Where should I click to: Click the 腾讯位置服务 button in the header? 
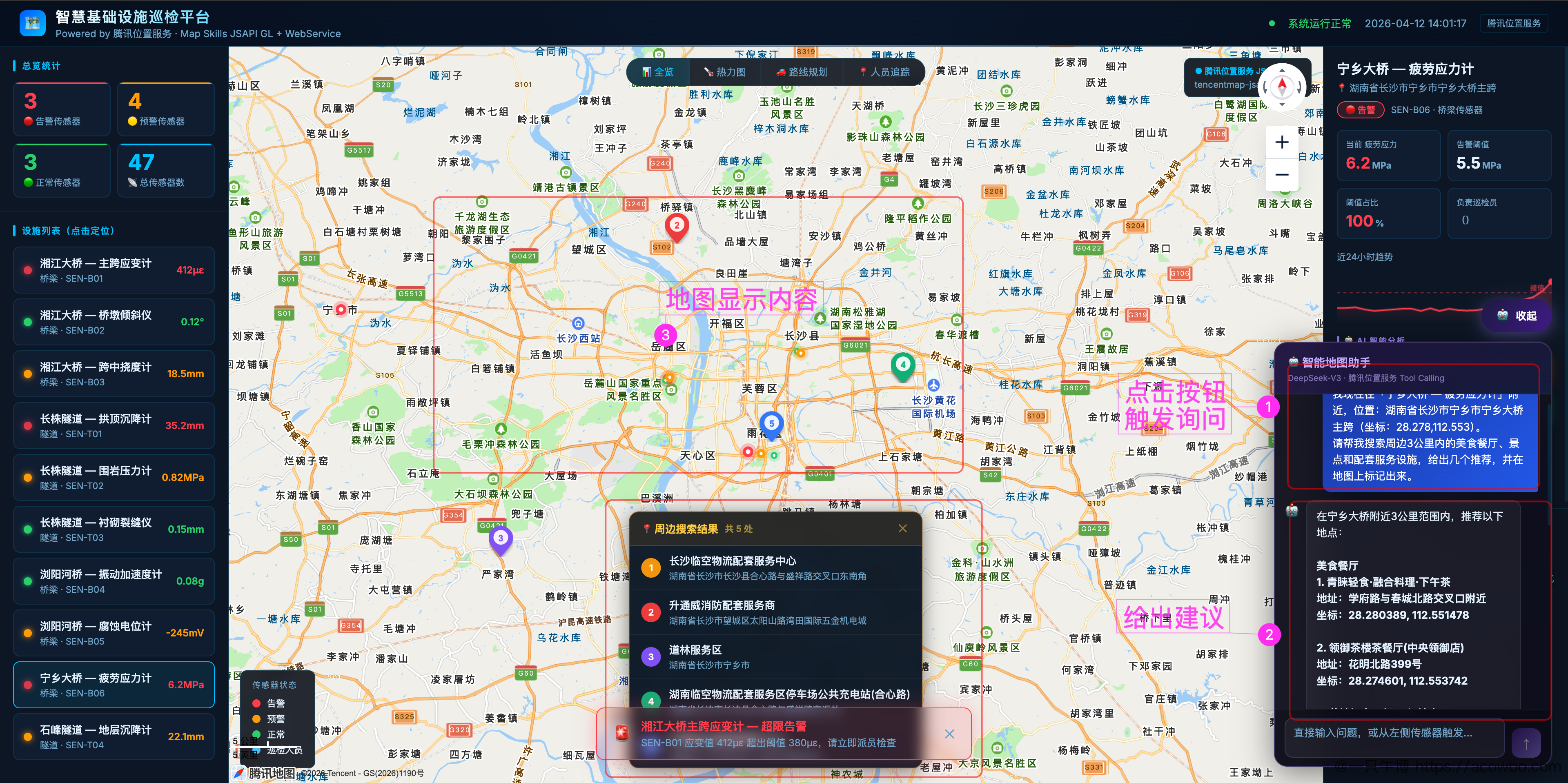coord(1513,23)
